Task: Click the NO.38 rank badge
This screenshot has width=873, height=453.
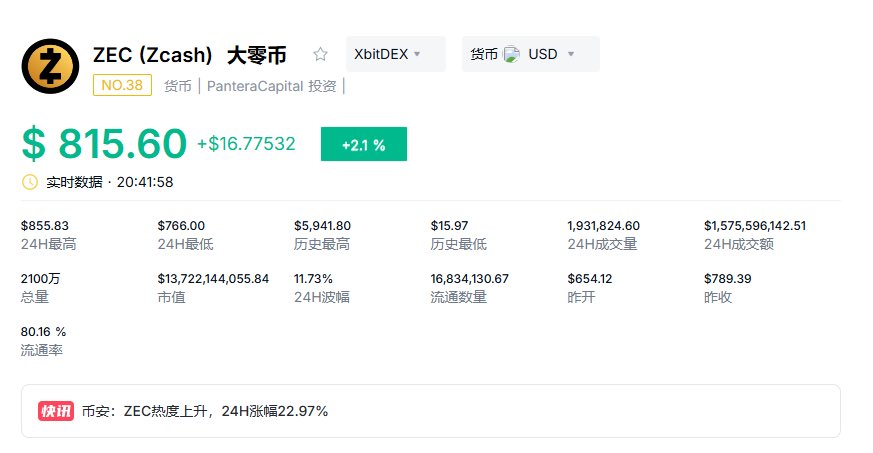Action: (122, 85)
